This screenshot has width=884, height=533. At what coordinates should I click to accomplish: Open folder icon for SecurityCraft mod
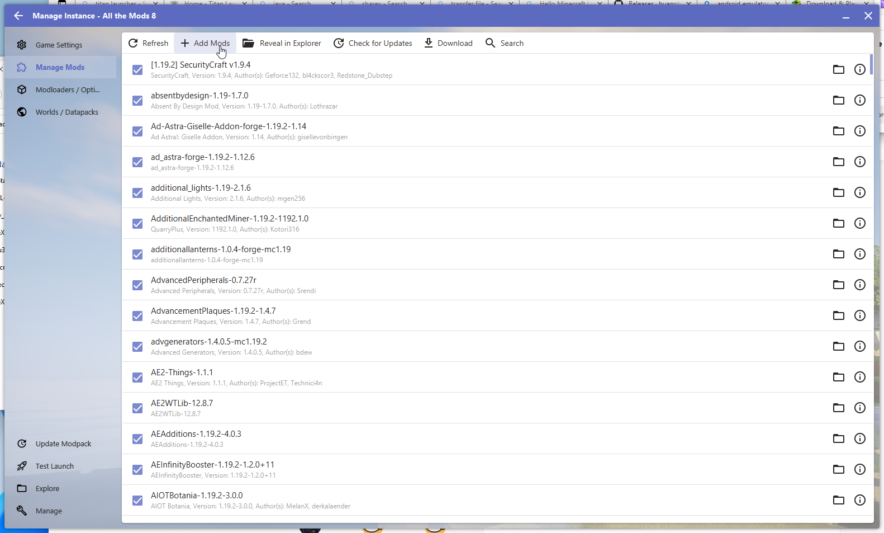point(839,69)
